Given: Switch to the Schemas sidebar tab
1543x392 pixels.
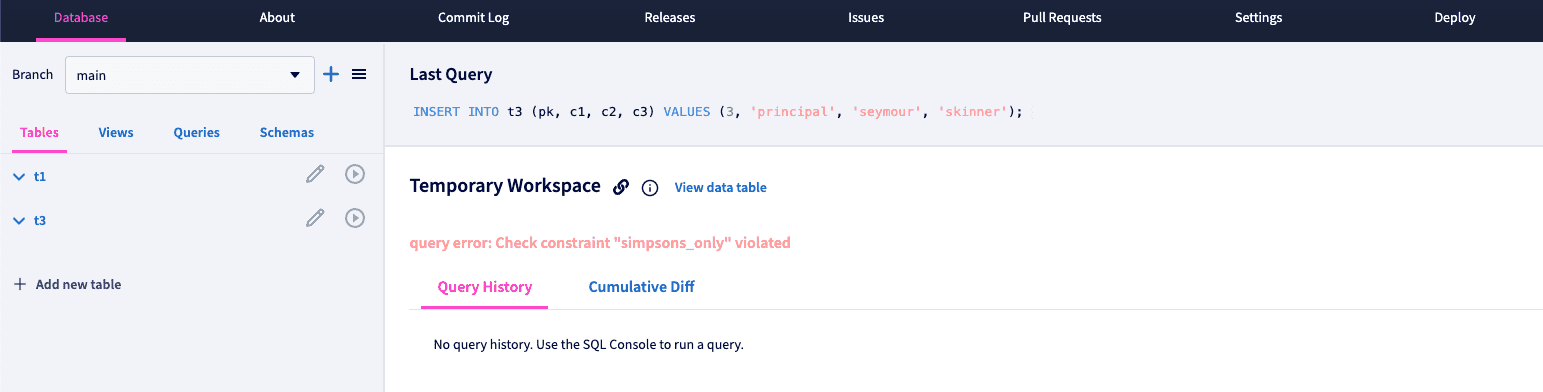Looking at the screenshot, I should [x=287, y=132].
